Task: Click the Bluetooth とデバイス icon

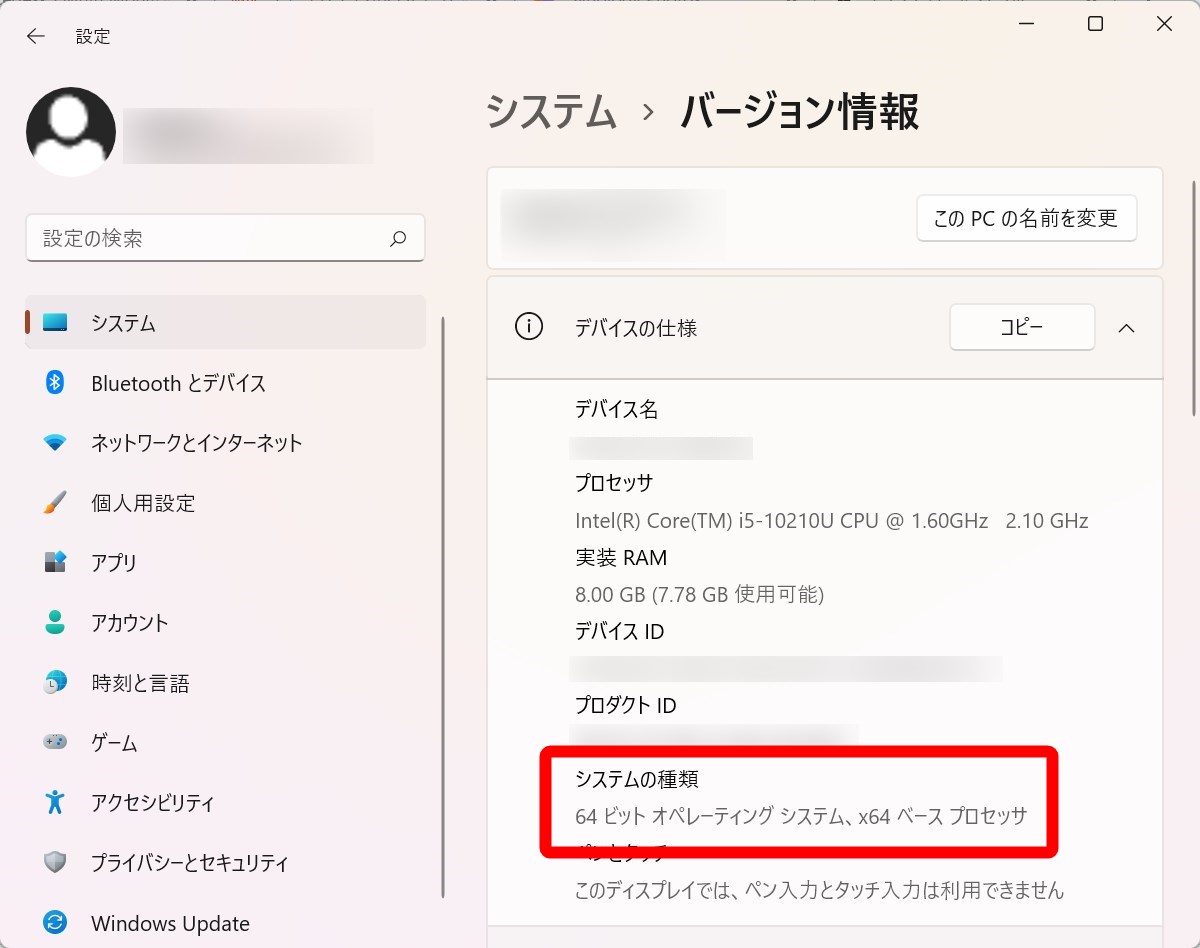Action: (55, 383)
